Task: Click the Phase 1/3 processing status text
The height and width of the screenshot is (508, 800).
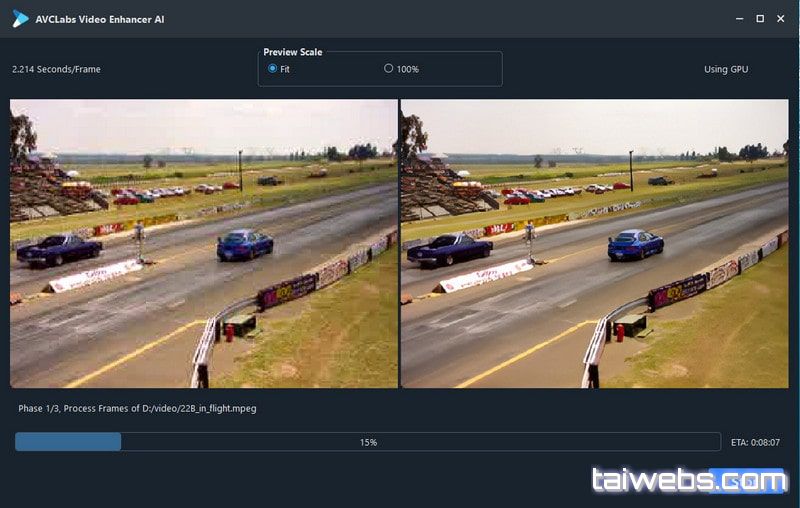Action: click(137, 408)
